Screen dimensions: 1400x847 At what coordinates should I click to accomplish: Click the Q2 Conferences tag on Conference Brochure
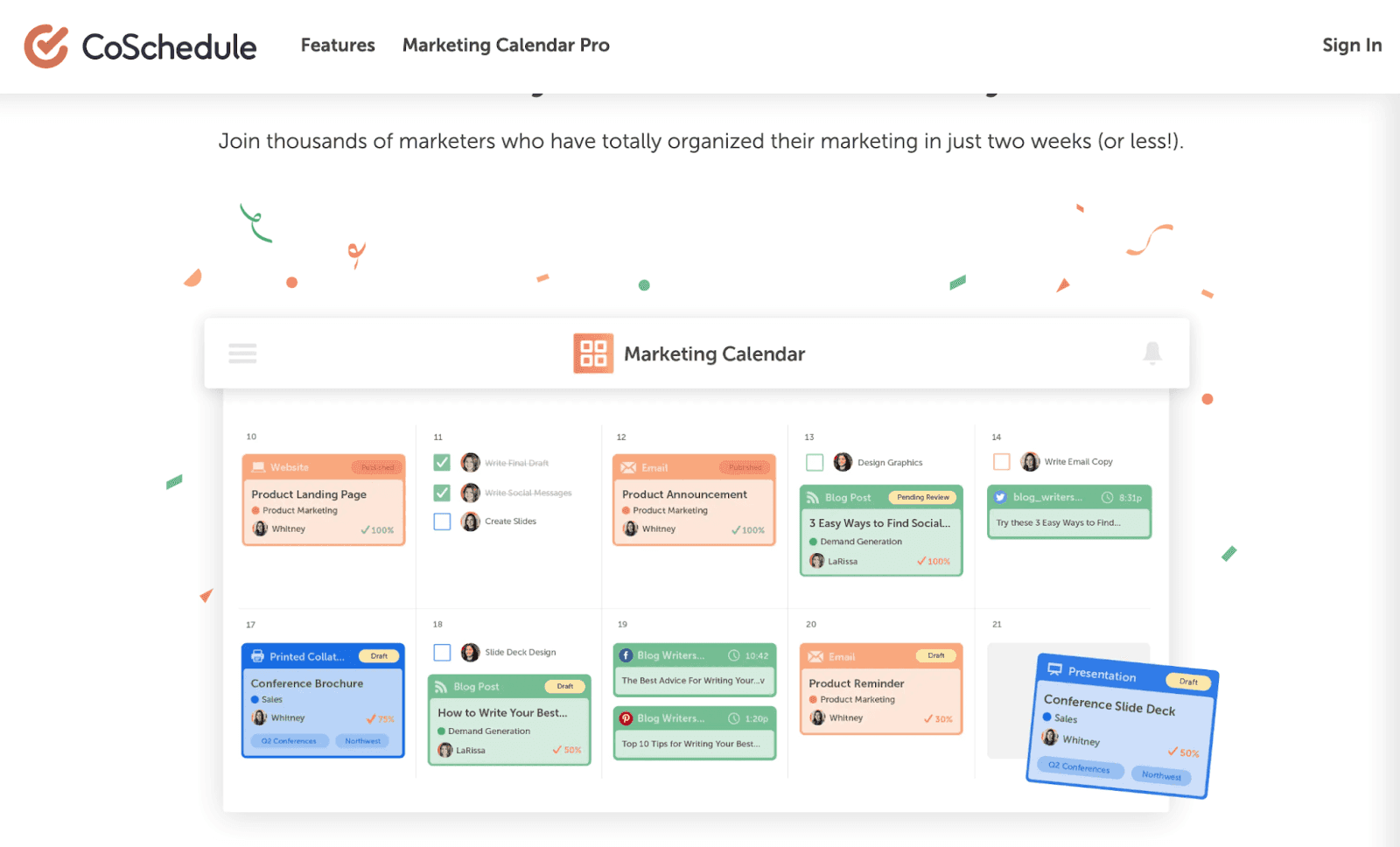(x=289, y=741)
